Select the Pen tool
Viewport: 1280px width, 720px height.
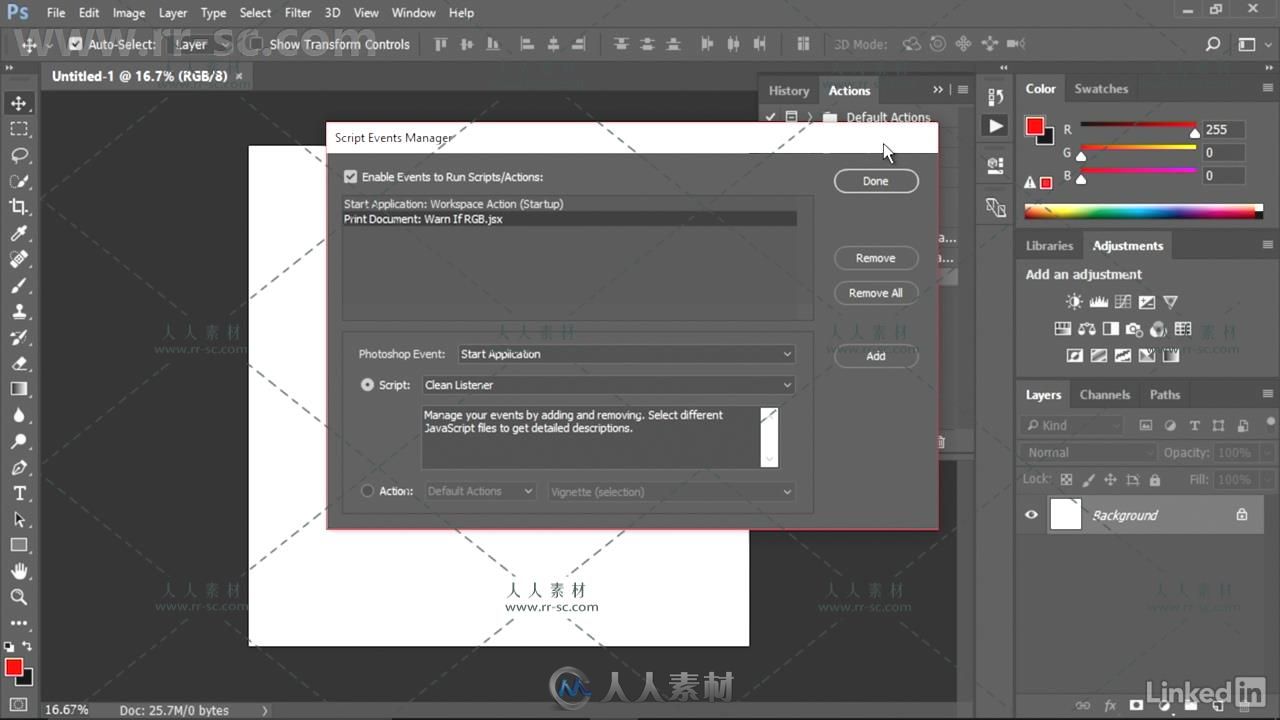tap(19, 467)
